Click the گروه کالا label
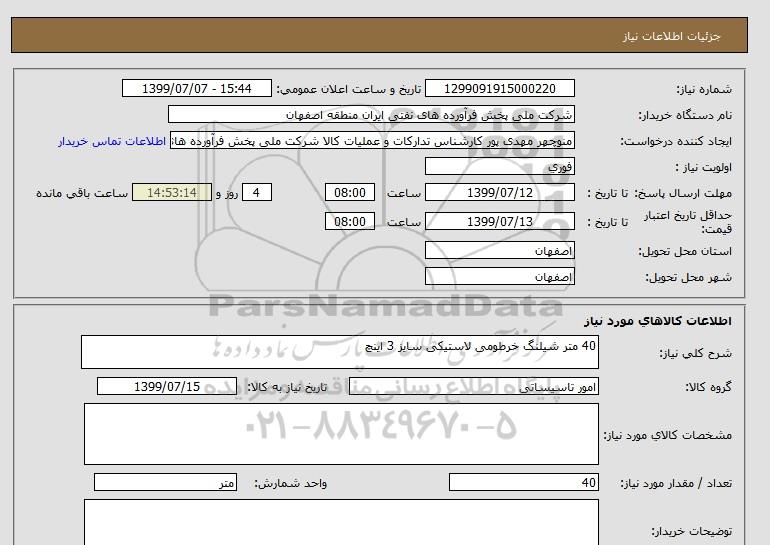 708,387
